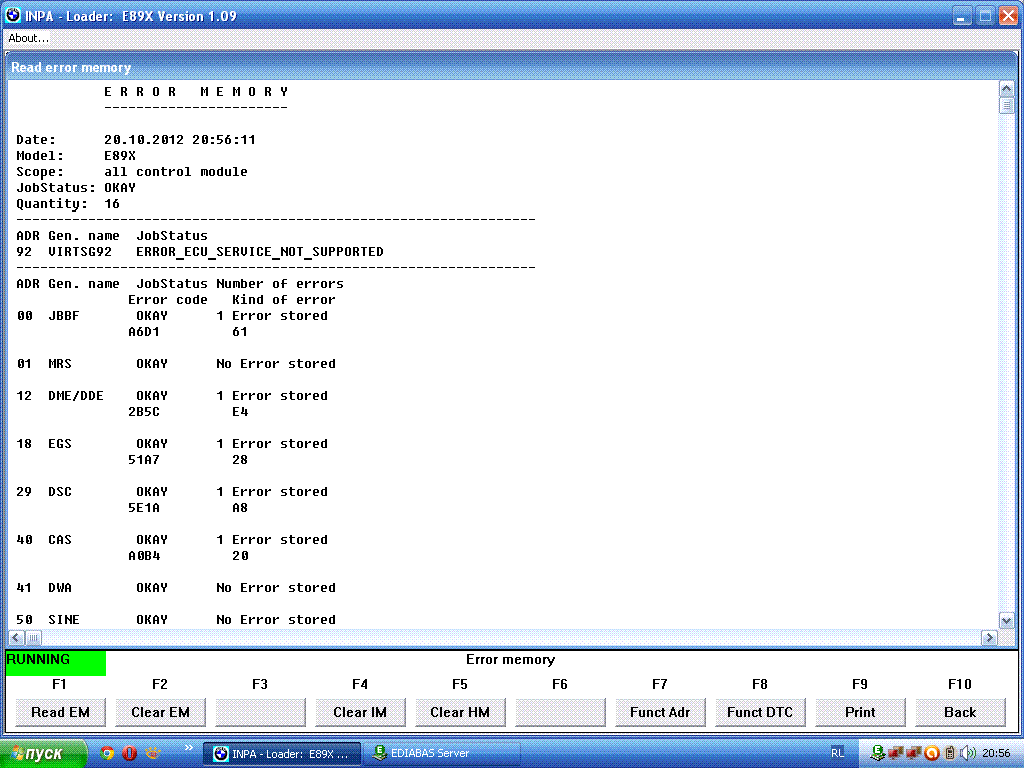Expand quick launch overflow chevron
This screenshot has height=768, width=1024.
pyautogui.click(x=187, y=749)
